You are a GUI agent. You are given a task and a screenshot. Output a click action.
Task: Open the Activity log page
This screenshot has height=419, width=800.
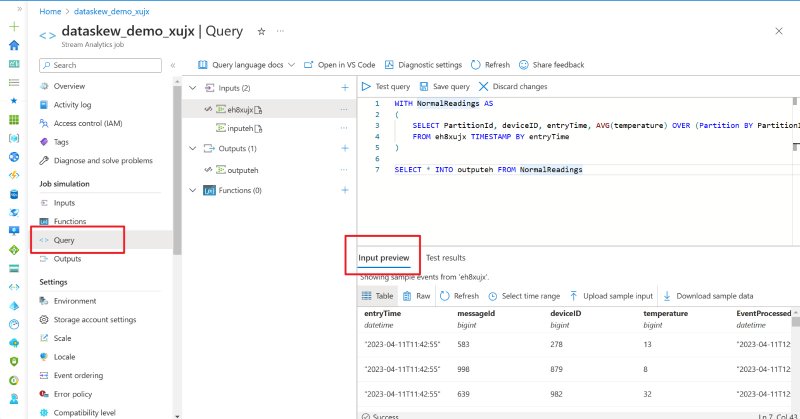[x=72, y=105]
